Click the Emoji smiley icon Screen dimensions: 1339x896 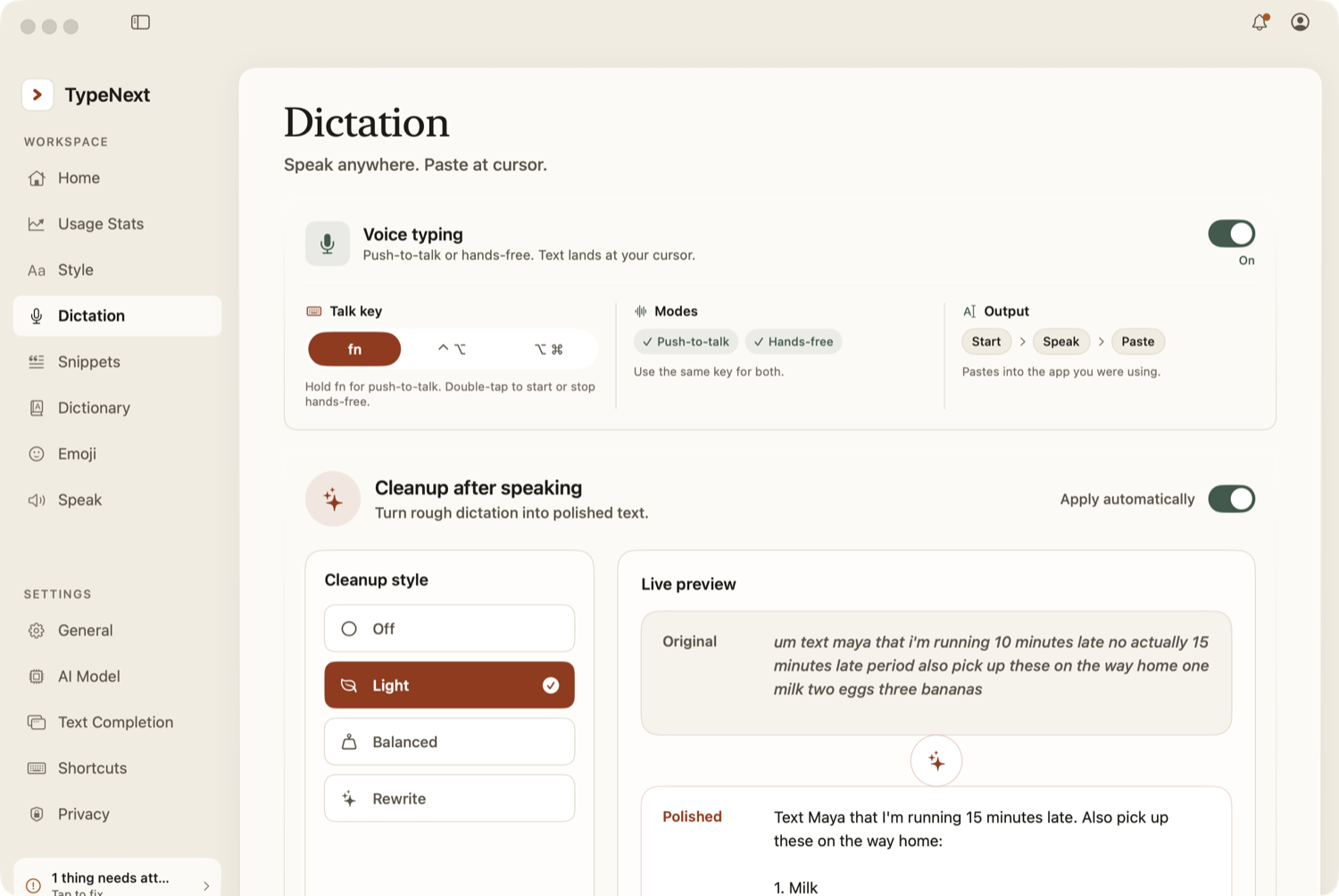(37, 453)
